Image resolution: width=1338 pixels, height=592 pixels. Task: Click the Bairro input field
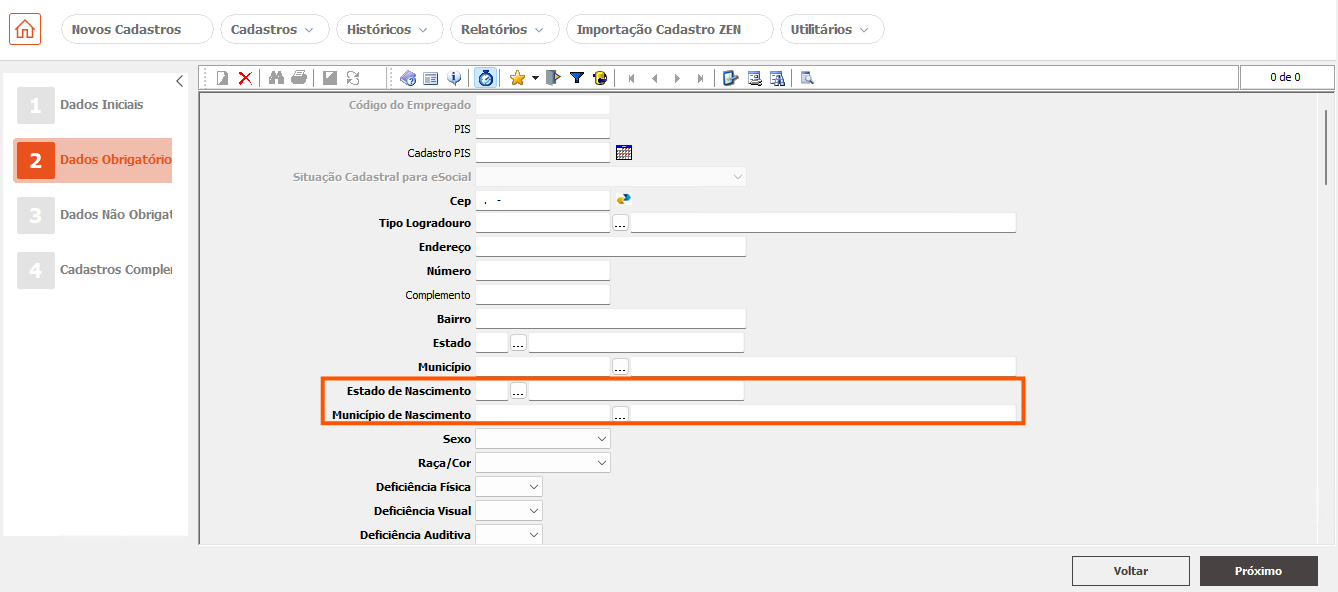coord(611,319)
